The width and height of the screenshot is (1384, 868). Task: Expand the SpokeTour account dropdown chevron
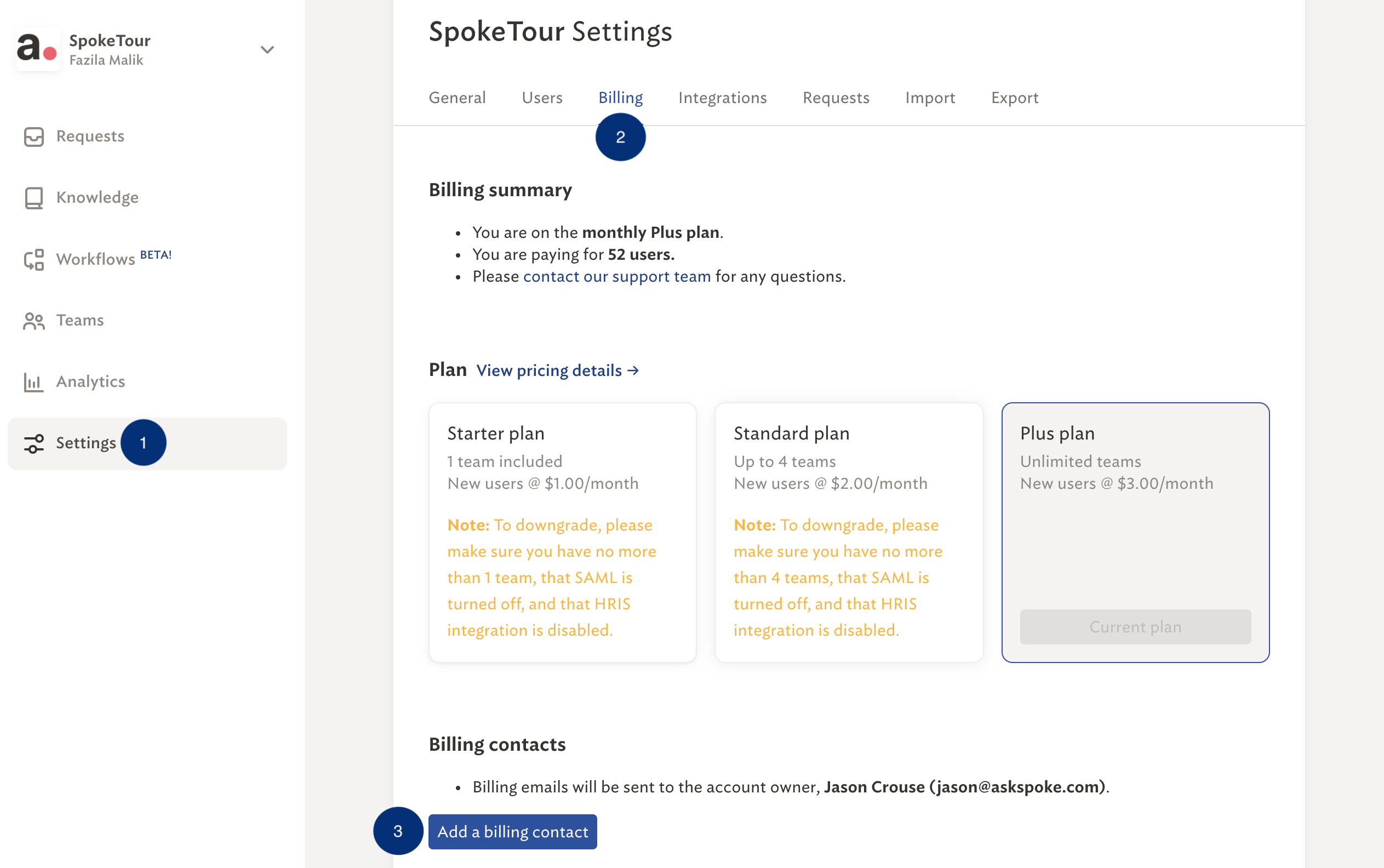[x=267, y=50]
